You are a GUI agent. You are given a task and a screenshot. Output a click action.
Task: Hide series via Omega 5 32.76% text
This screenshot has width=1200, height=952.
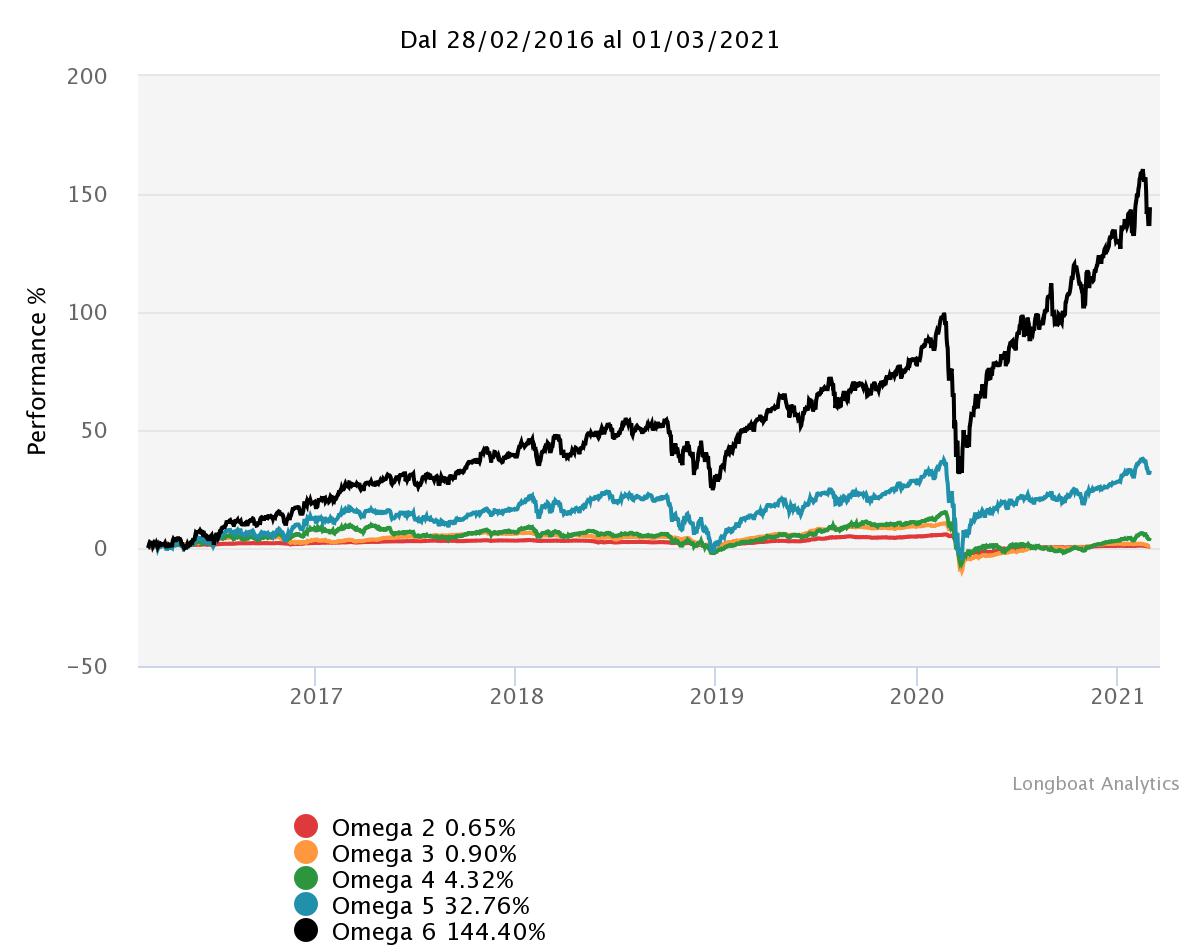[430, 906]
